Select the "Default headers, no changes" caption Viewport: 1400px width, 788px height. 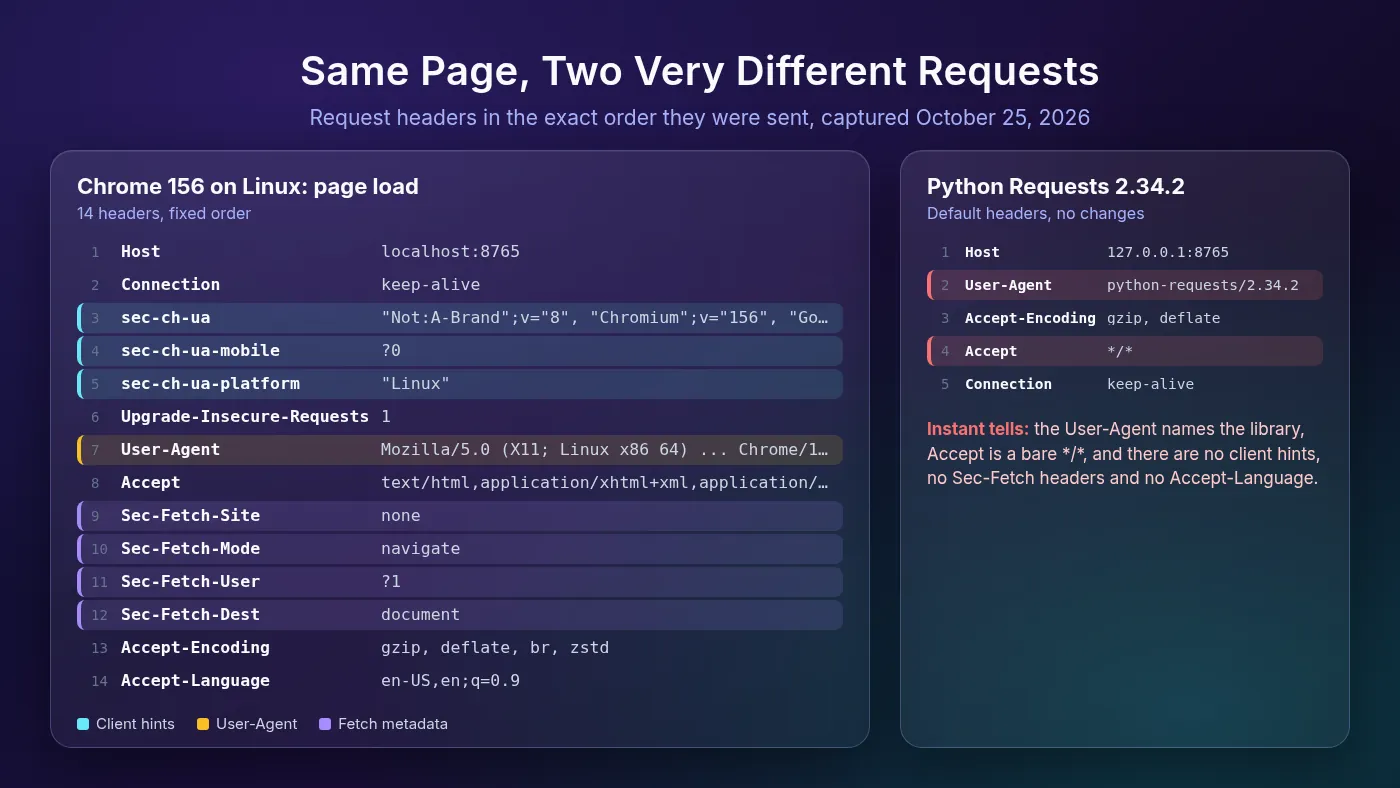tap(1035, 213)
